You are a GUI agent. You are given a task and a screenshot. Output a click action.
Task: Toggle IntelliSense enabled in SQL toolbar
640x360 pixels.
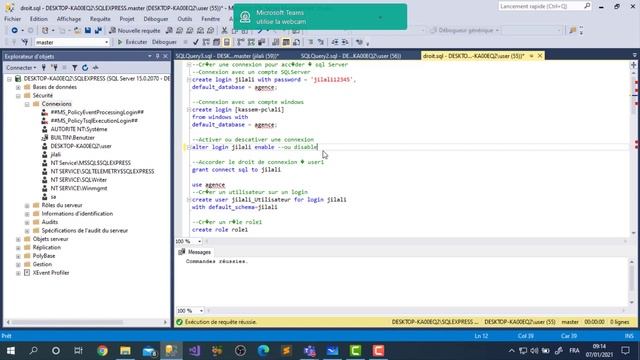[227, 42]
